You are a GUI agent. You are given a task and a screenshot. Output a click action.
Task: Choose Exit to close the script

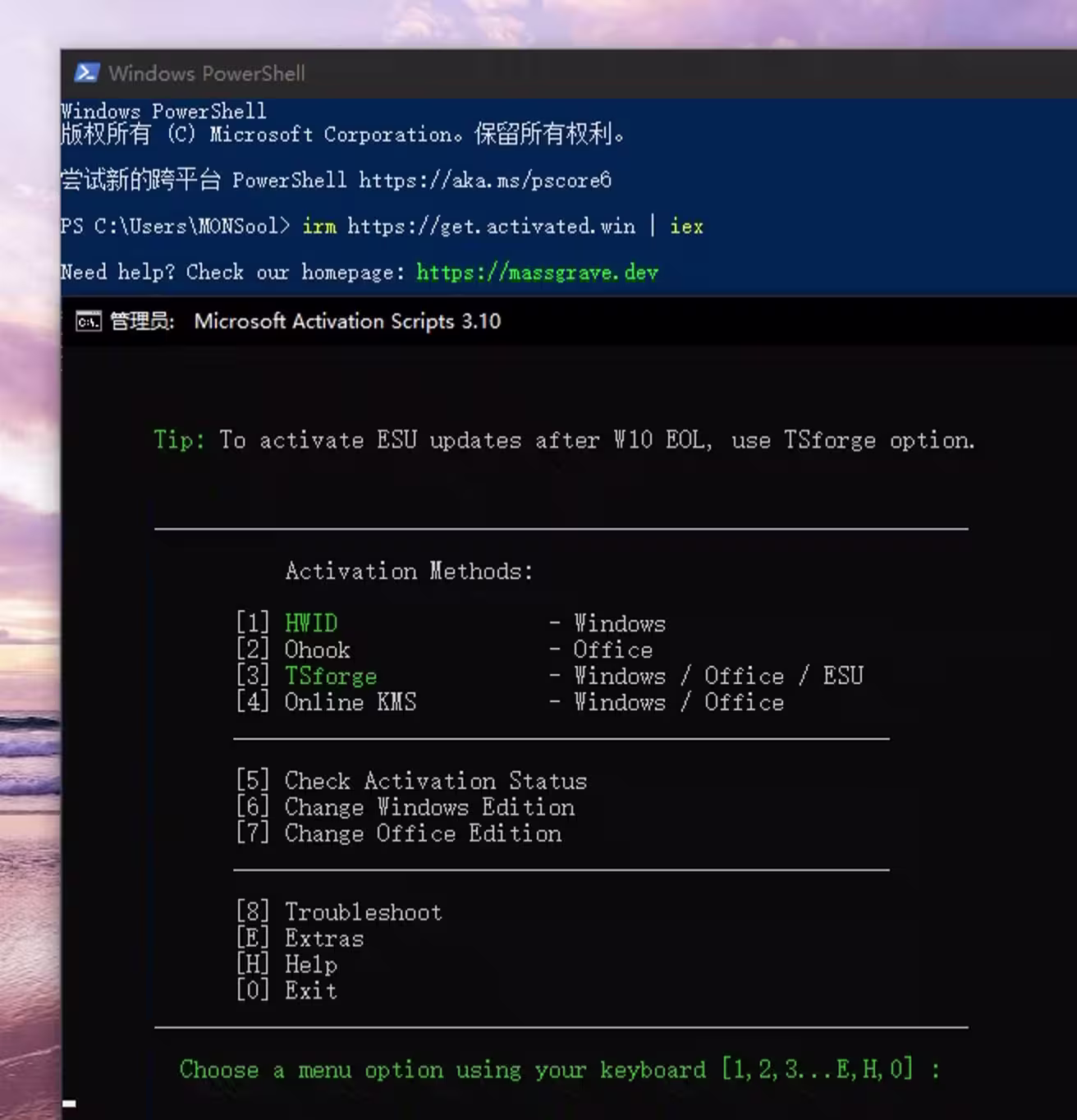pos(309,990)
